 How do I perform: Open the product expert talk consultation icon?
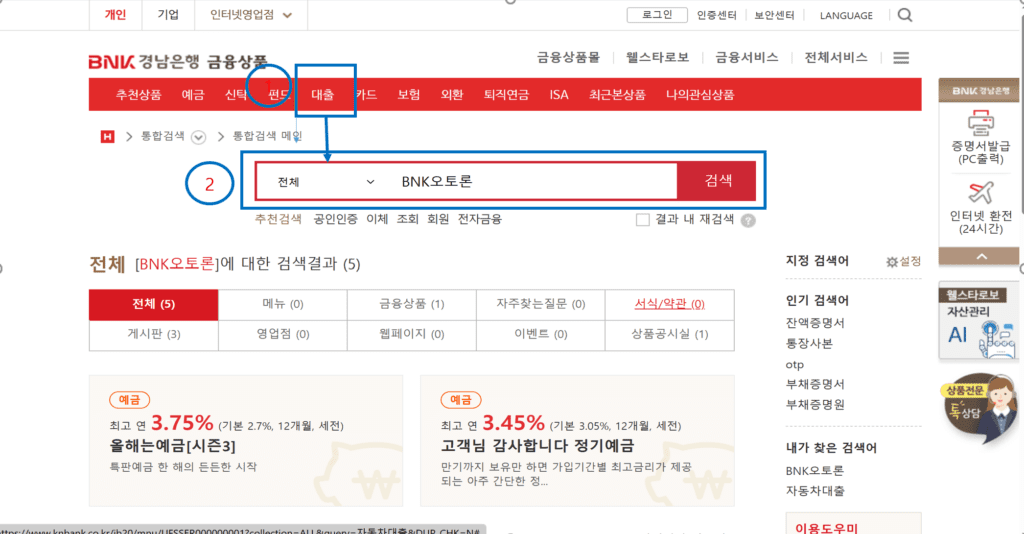tap(980, 408)
